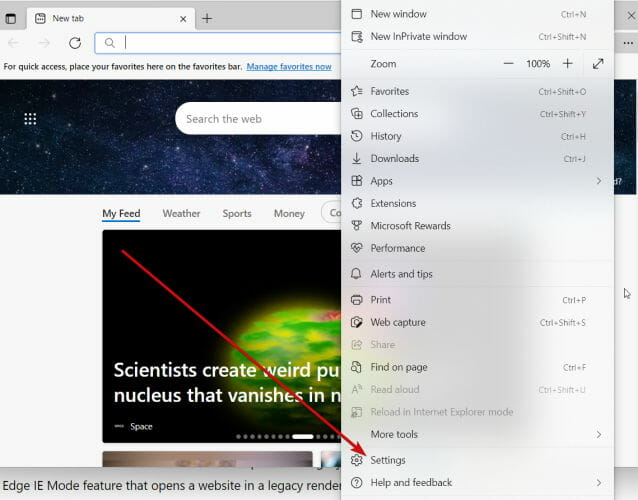Open the History menu entry label
Viewport: 638px width, 500px height.
(386, 136)
